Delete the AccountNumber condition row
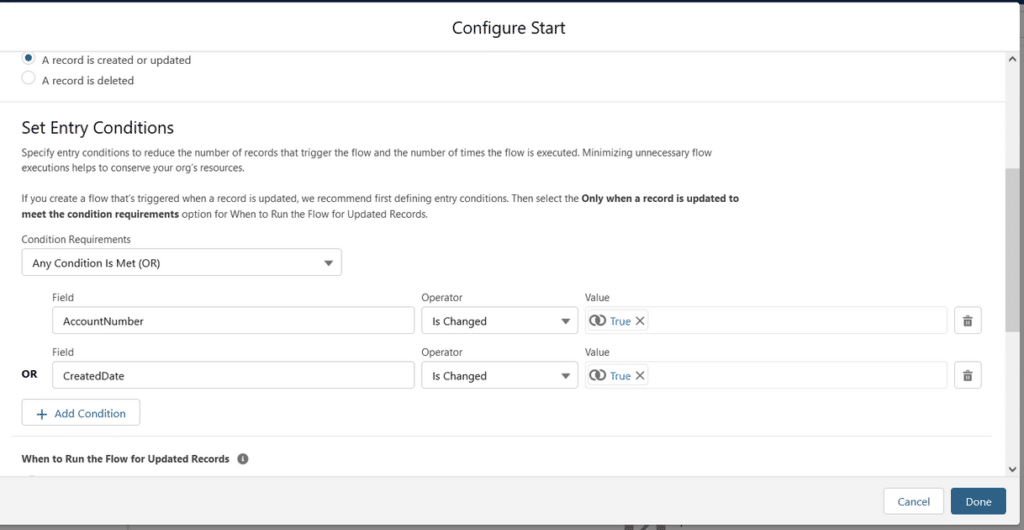The width and height of the screenshot is (1024, 530). [967, 320]
